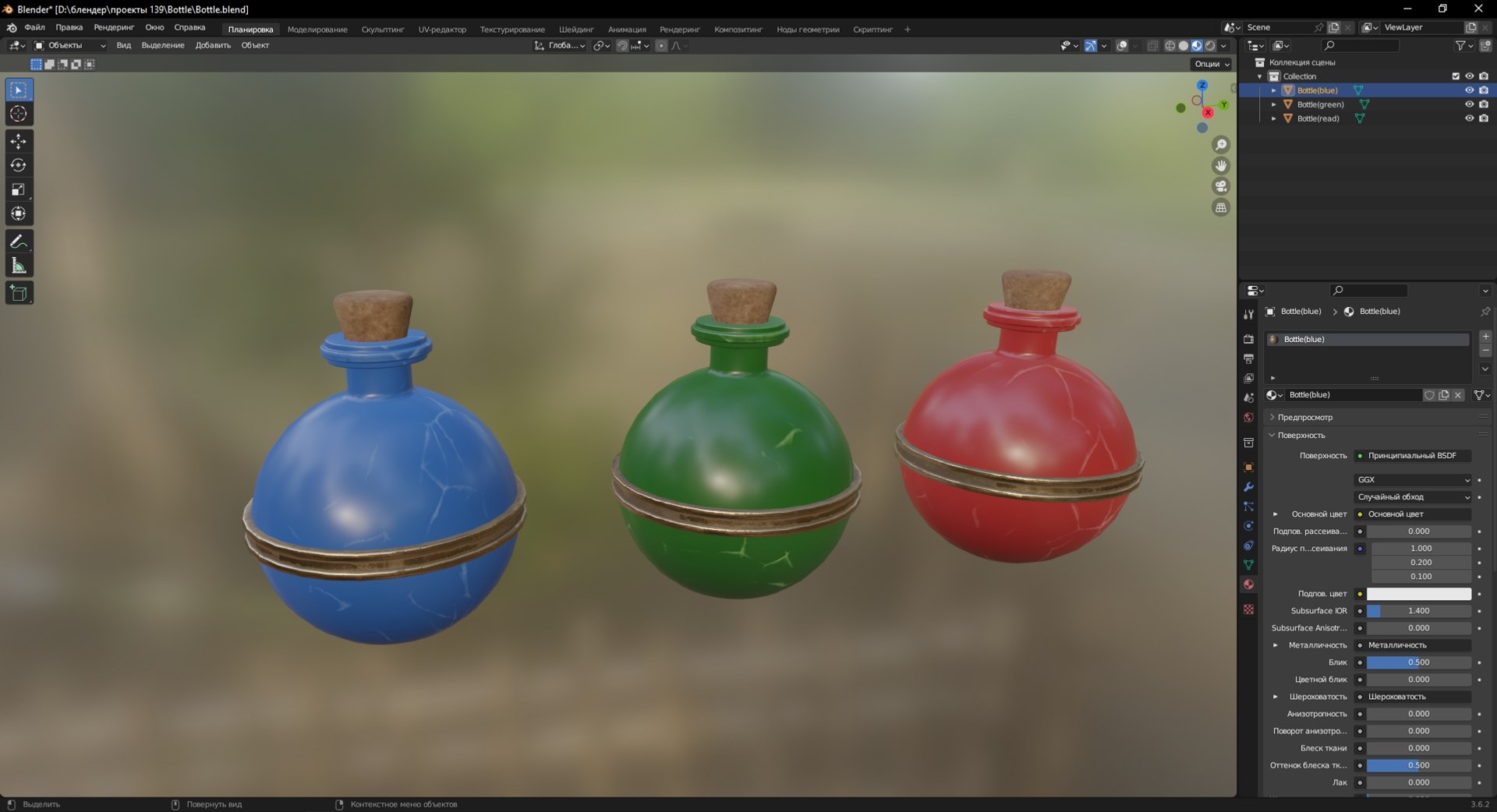Click the zoom view magnifier icon
Screen dimensions: 1497x812
point(1221,145)
